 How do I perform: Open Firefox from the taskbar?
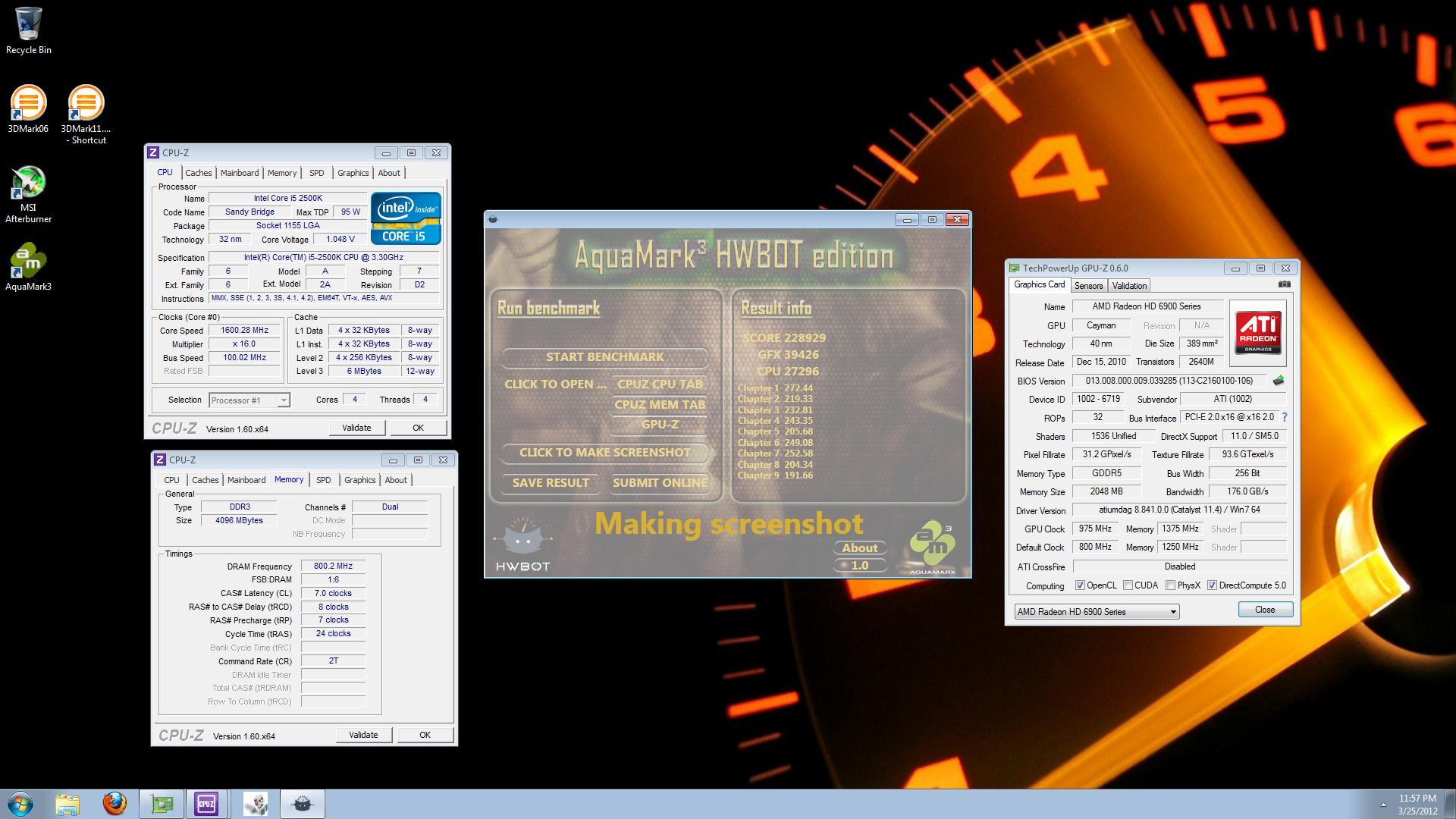tap(115, 804)
